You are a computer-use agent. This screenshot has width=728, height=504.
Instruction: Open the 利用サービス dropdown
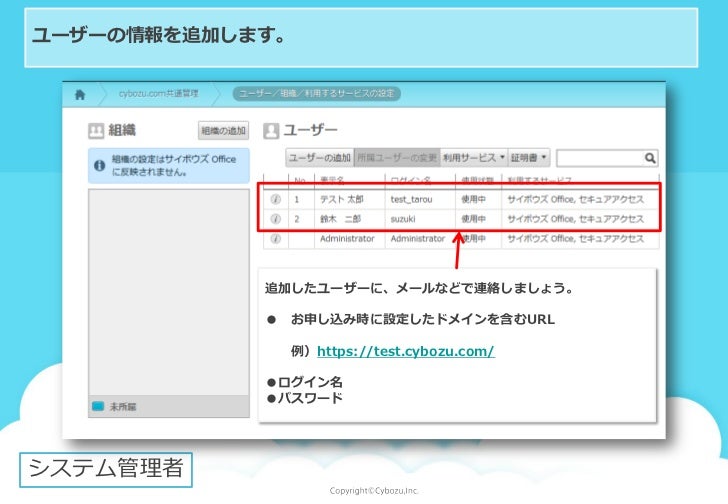pyautogui.click(x=474, y=158)
